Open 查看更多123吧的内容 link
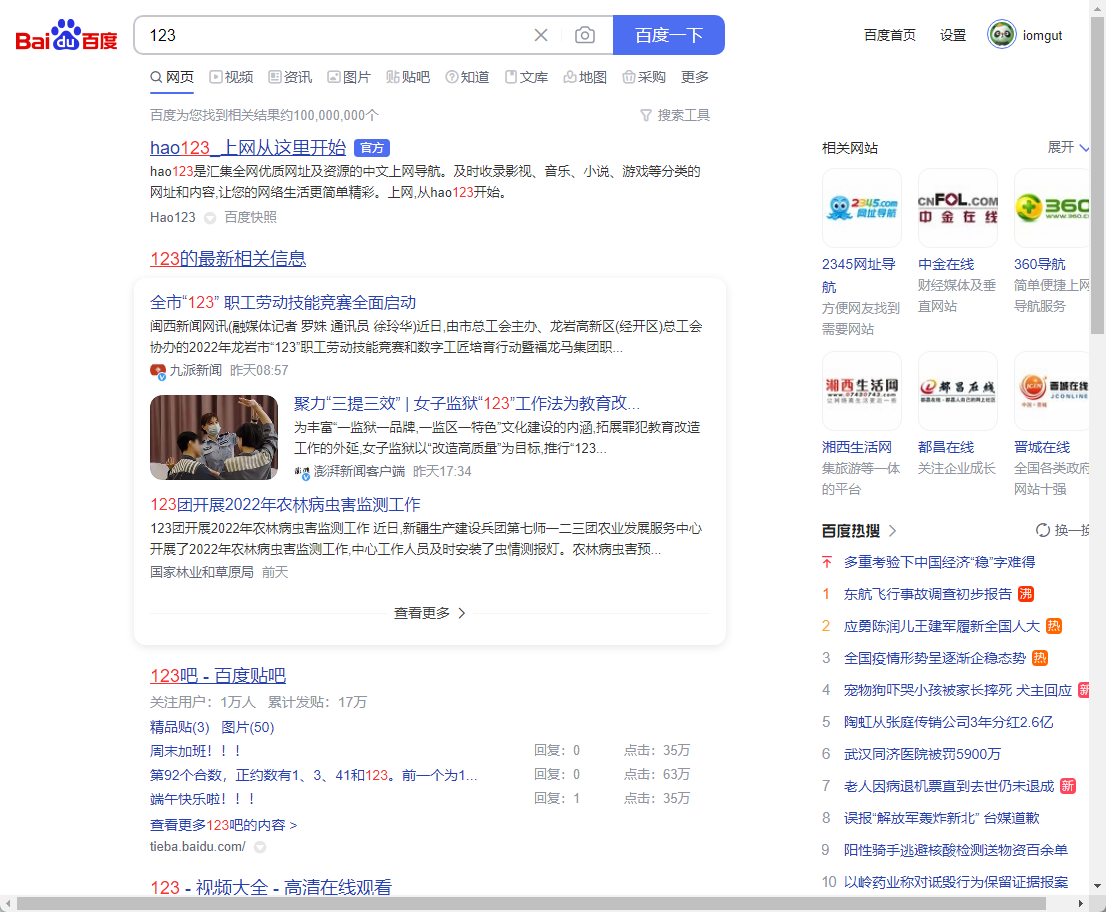 (x=224, y=825)
